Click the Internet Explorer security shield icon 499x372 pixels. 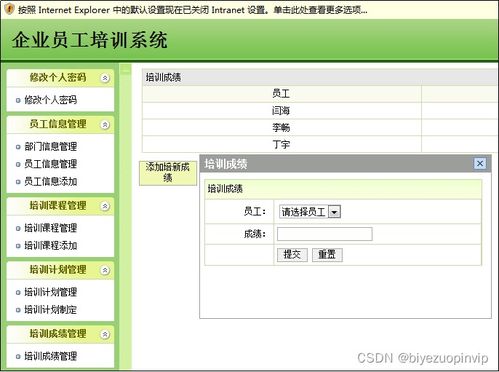(9, 9)
